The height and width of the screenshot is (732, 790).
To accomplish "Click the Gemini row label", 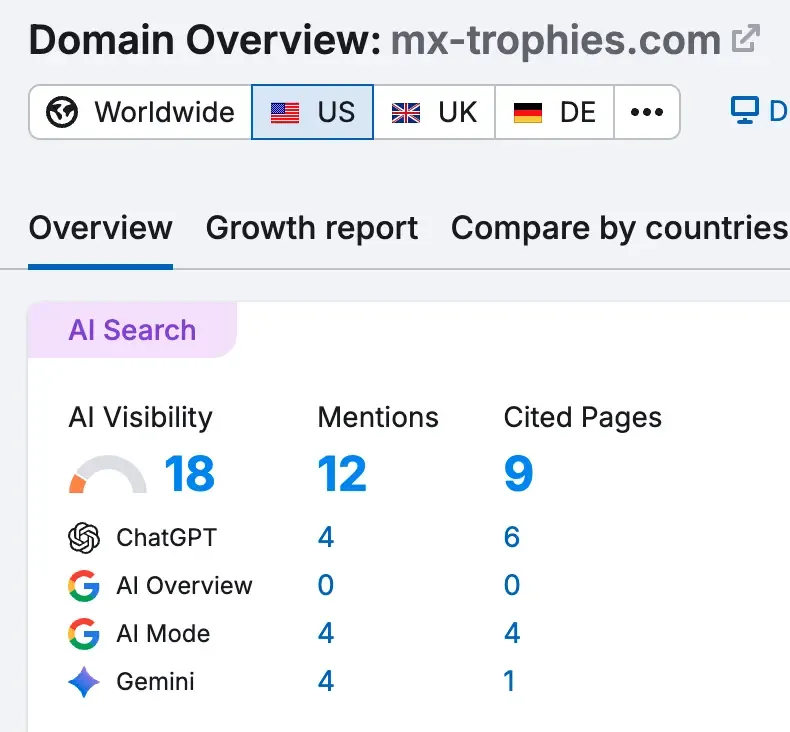I will (x=155, y=682).
